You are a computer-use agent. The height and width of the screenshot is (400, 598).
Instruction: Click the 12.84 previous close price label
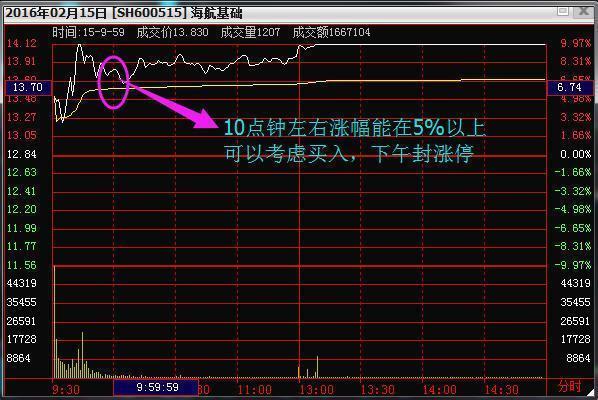point(22,154)
